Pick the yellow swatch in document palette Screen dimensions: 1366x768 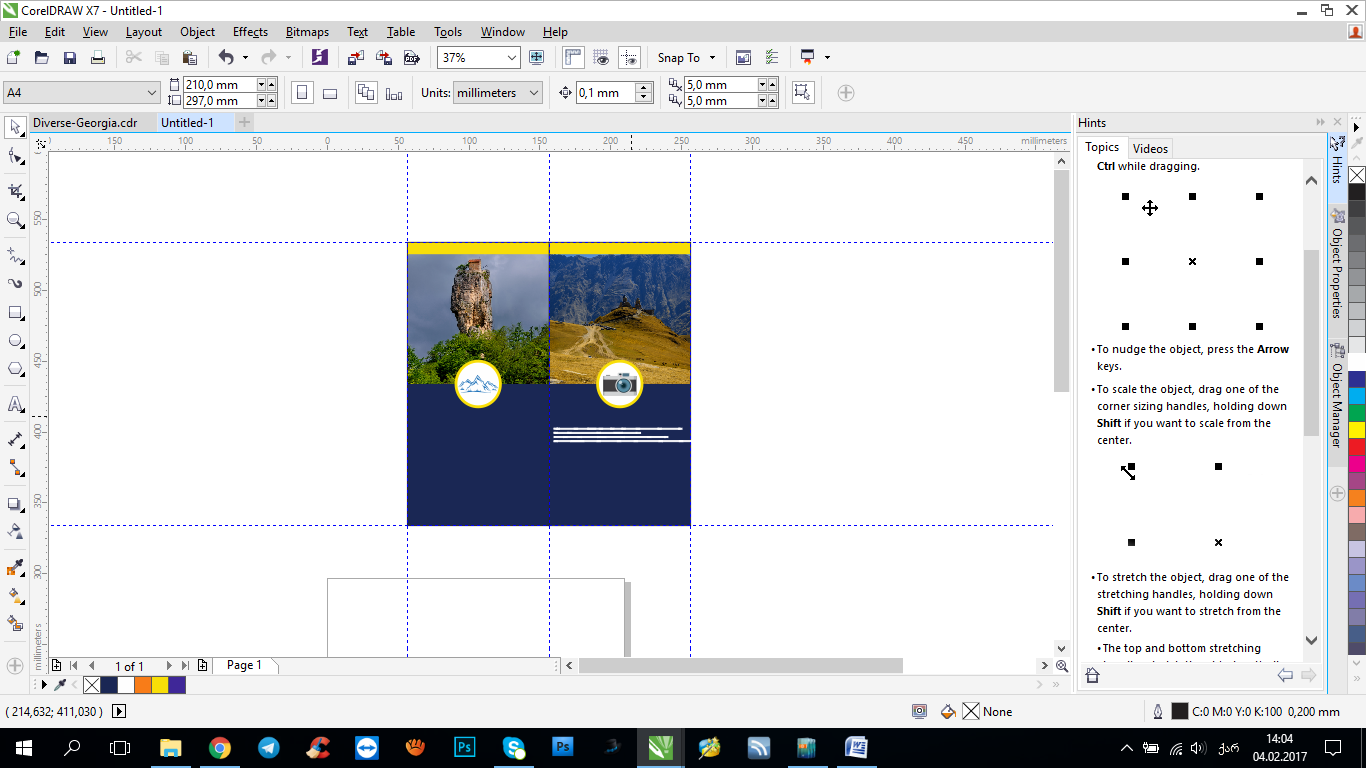point(160,685)
